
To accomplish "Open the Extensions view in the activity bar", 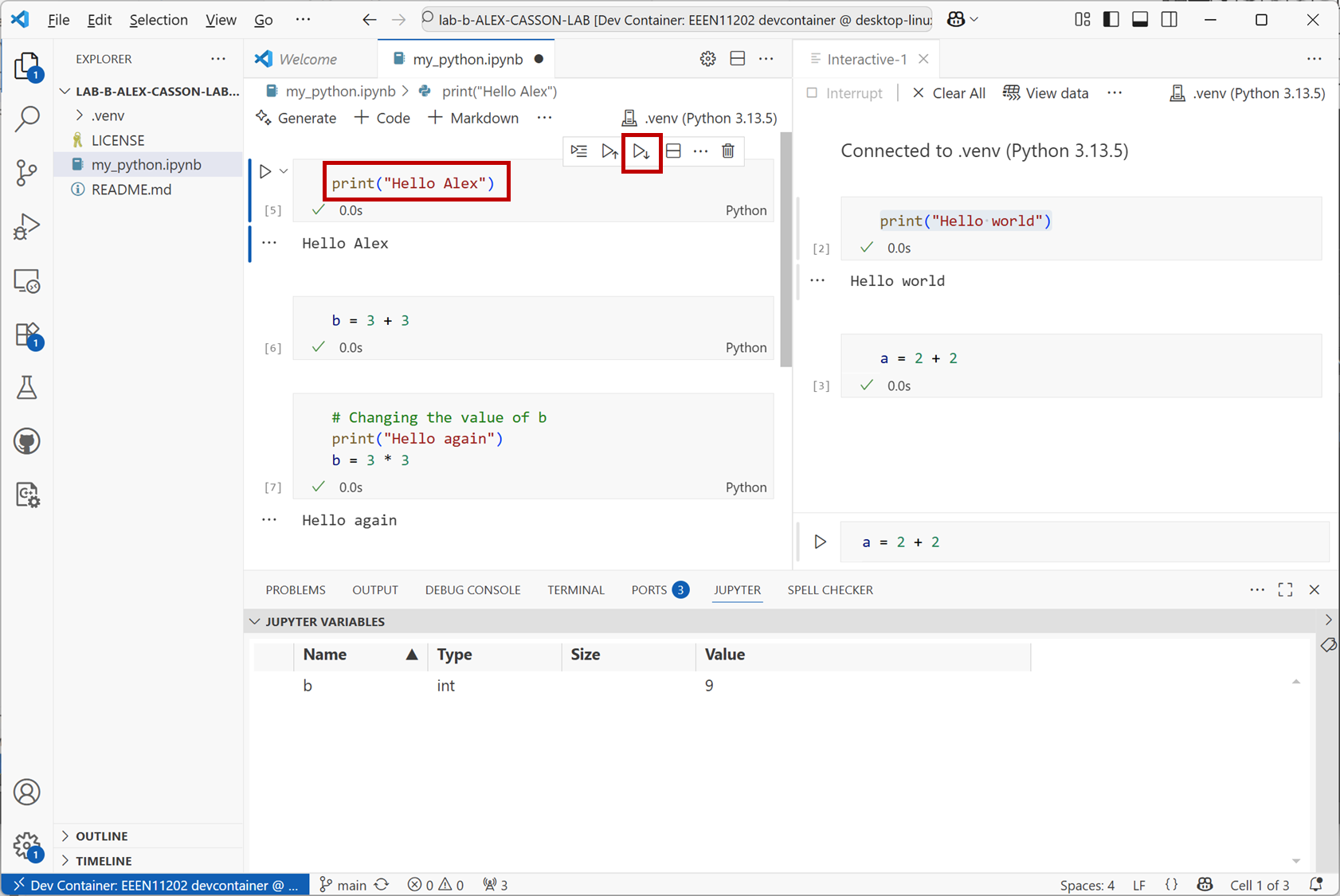I will point(26,335).
